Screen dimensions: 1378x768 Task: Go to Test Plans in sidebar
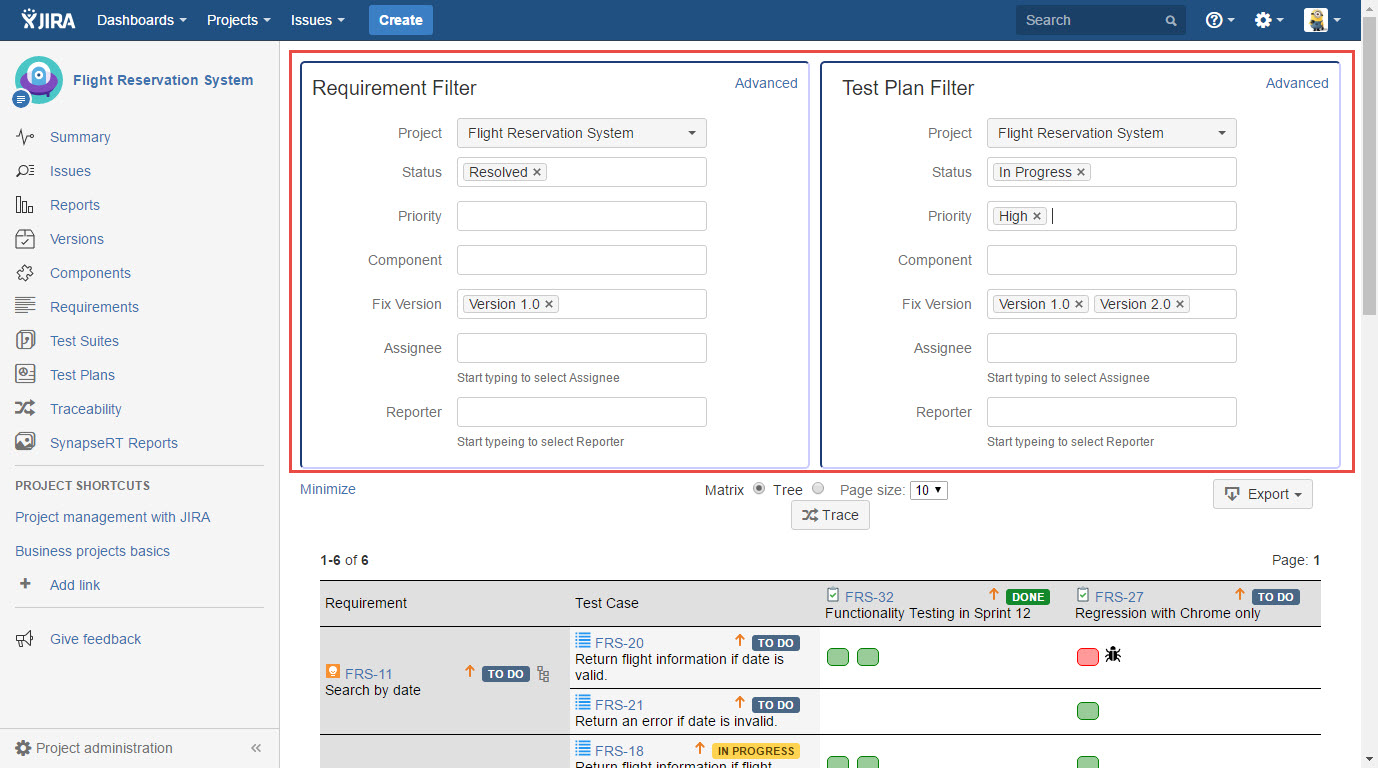coord(83,375)
